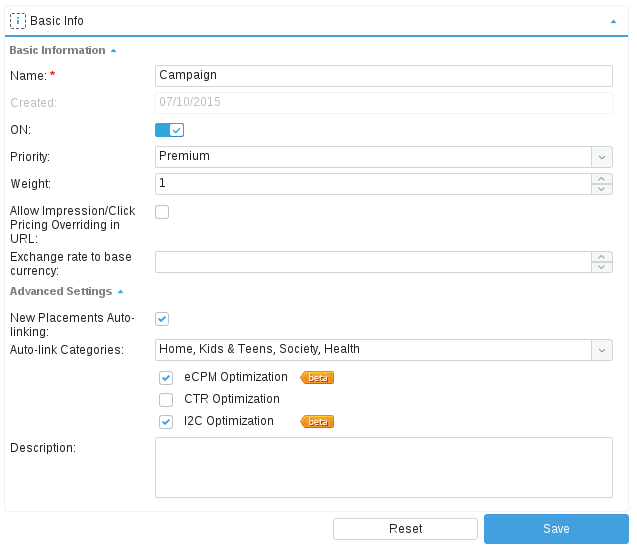Screen dimensions: 637x556
Task: Uncheck I2C Optimization checkbox
Action: pyautogui.click(x=166, y=422)
